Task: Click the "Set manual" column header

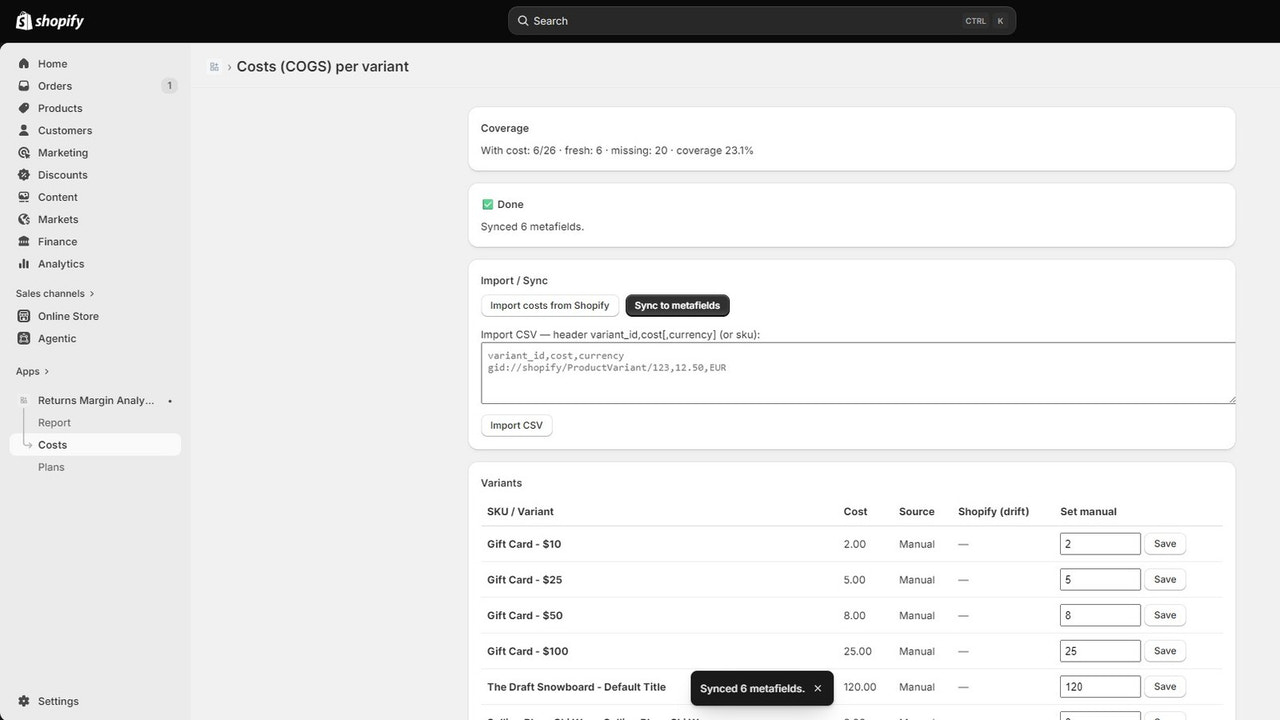Action: click(1088, 511)
